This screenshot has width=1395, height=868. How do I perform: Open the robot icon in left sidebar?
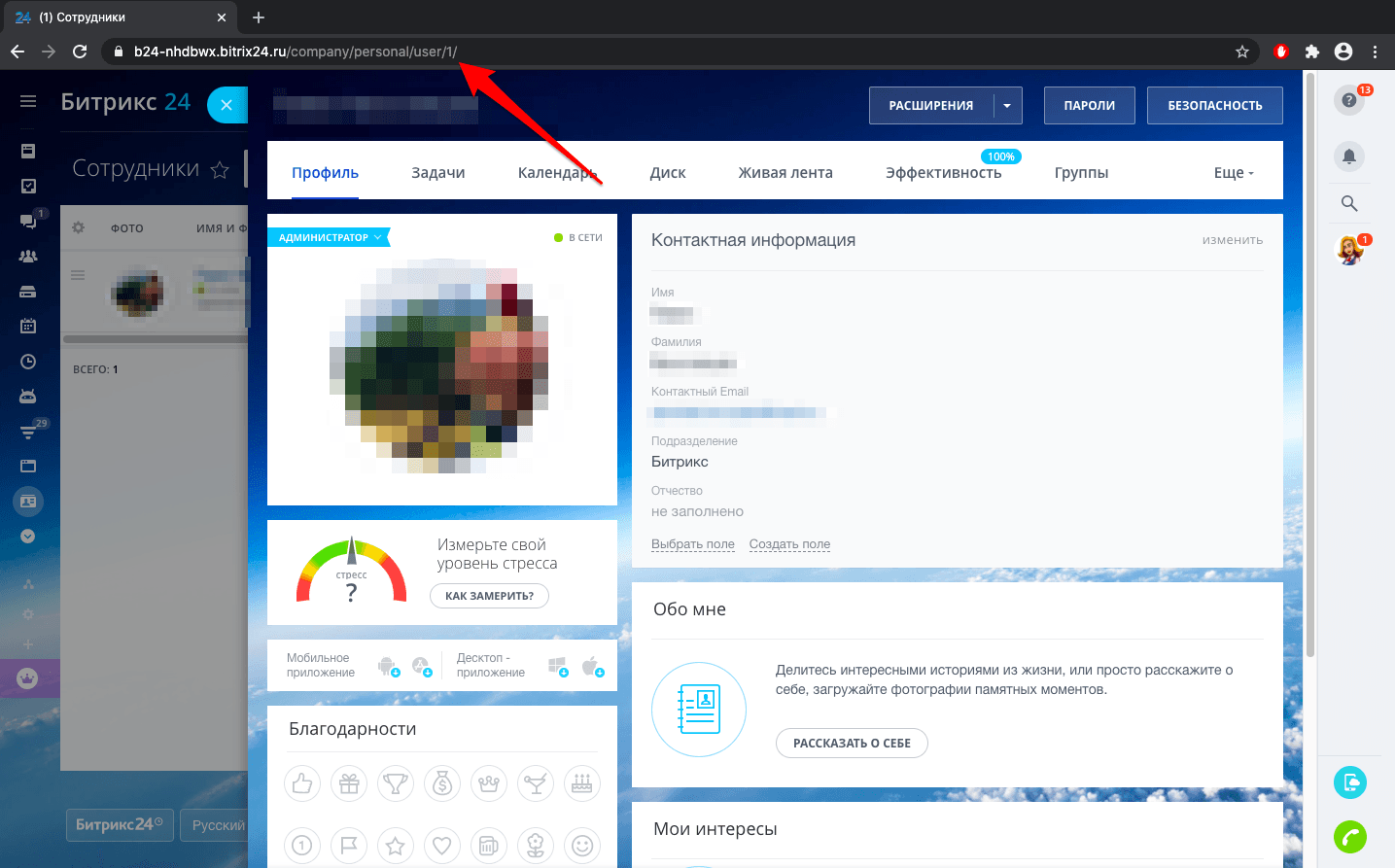pyautogui.click(x=28, y=396)
